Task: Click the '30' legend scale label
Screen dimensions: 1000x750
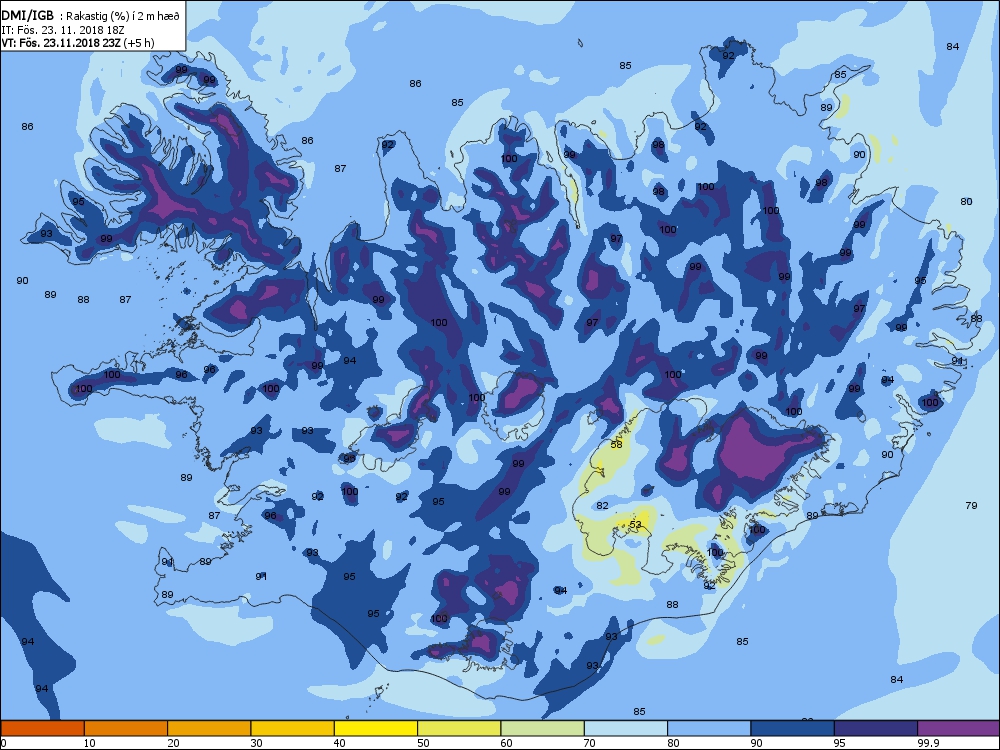Action: (256, 743)
